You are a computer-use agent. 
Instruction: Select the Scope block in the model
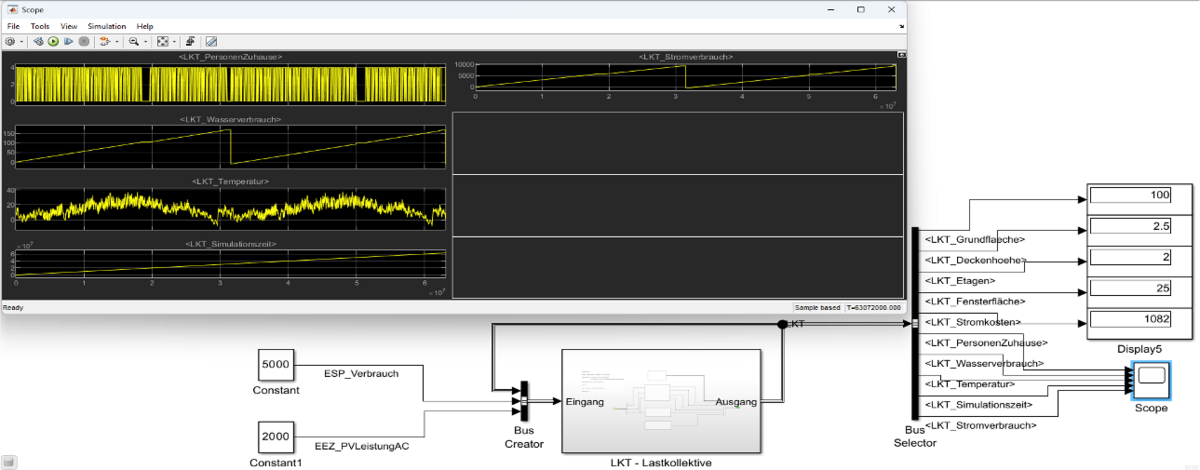click(1150, 380)
